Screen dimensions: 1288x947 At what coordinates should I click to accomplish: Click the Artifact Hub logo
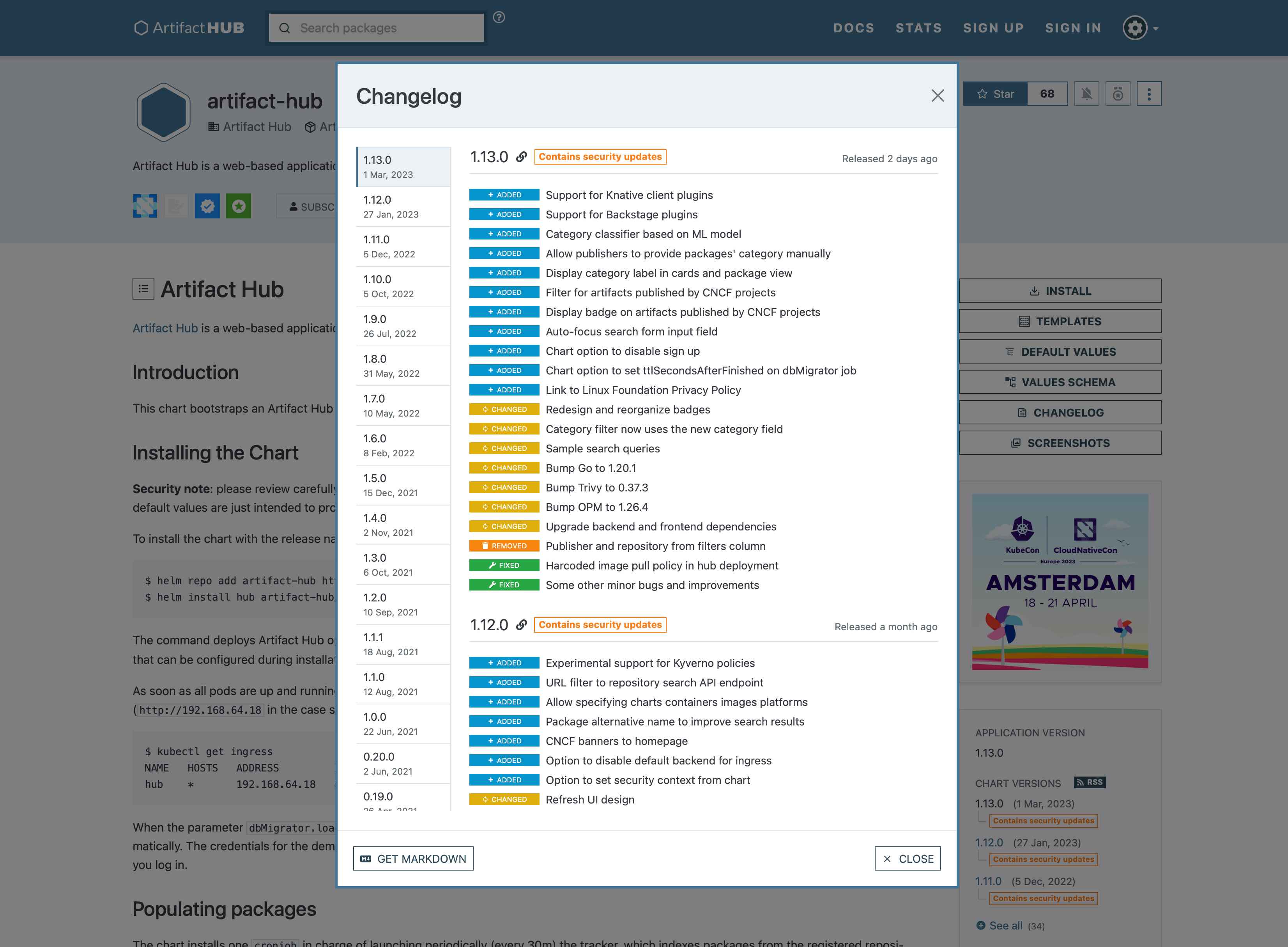[x=189, y=28]
